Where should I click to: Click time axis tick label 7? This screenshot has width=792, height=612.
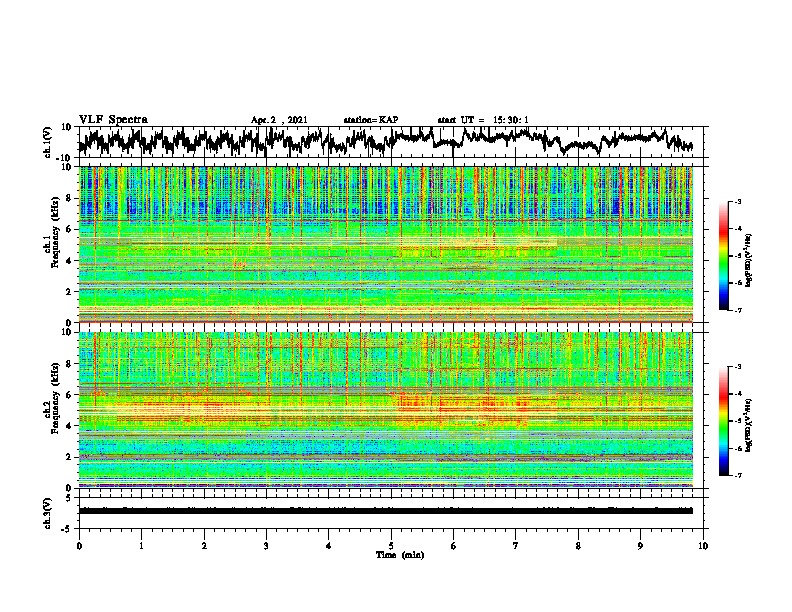(516, 546)
